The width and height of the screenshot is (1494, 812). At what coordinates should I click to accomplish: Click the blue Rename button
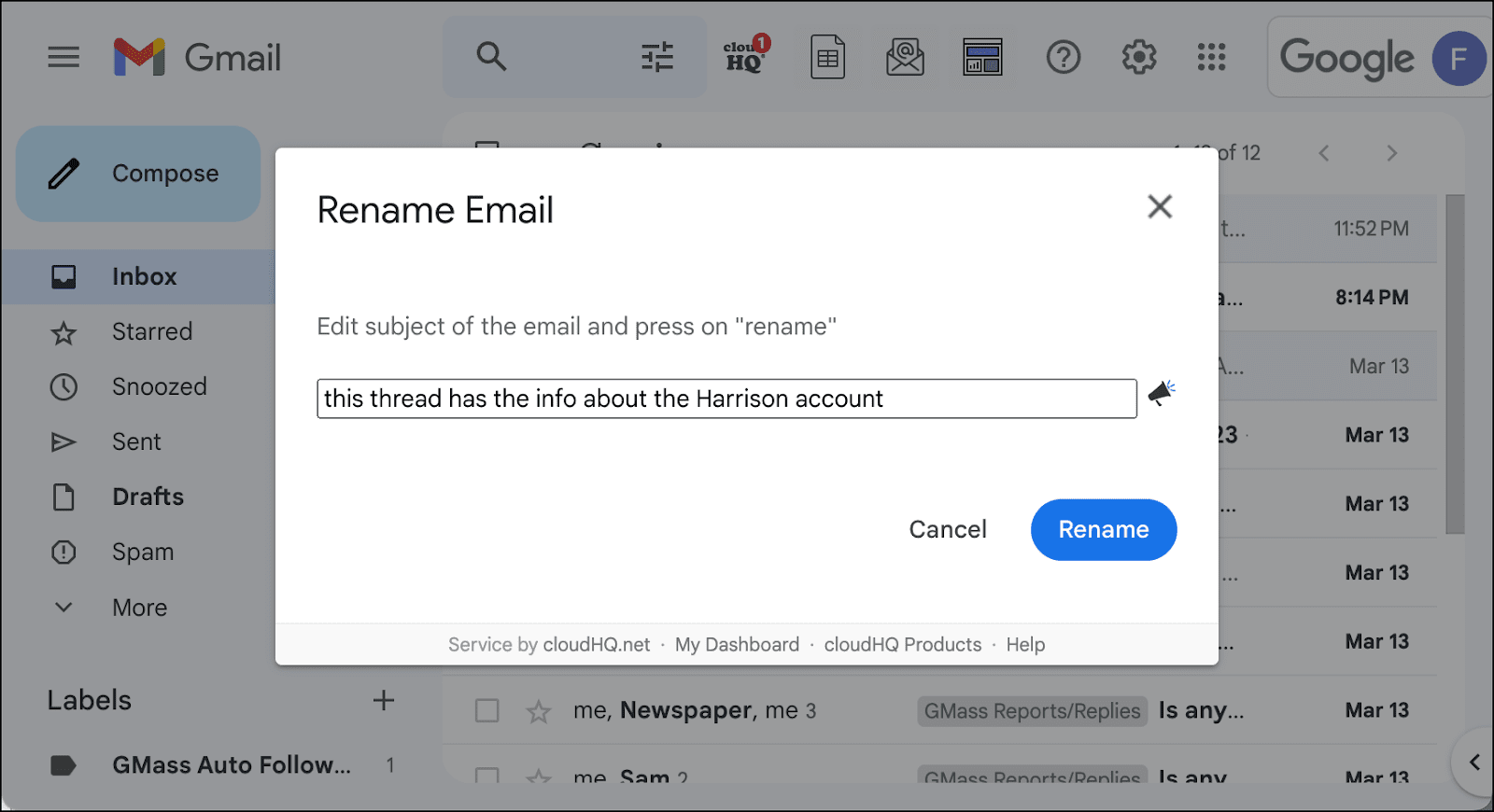tap(1104, 529)
